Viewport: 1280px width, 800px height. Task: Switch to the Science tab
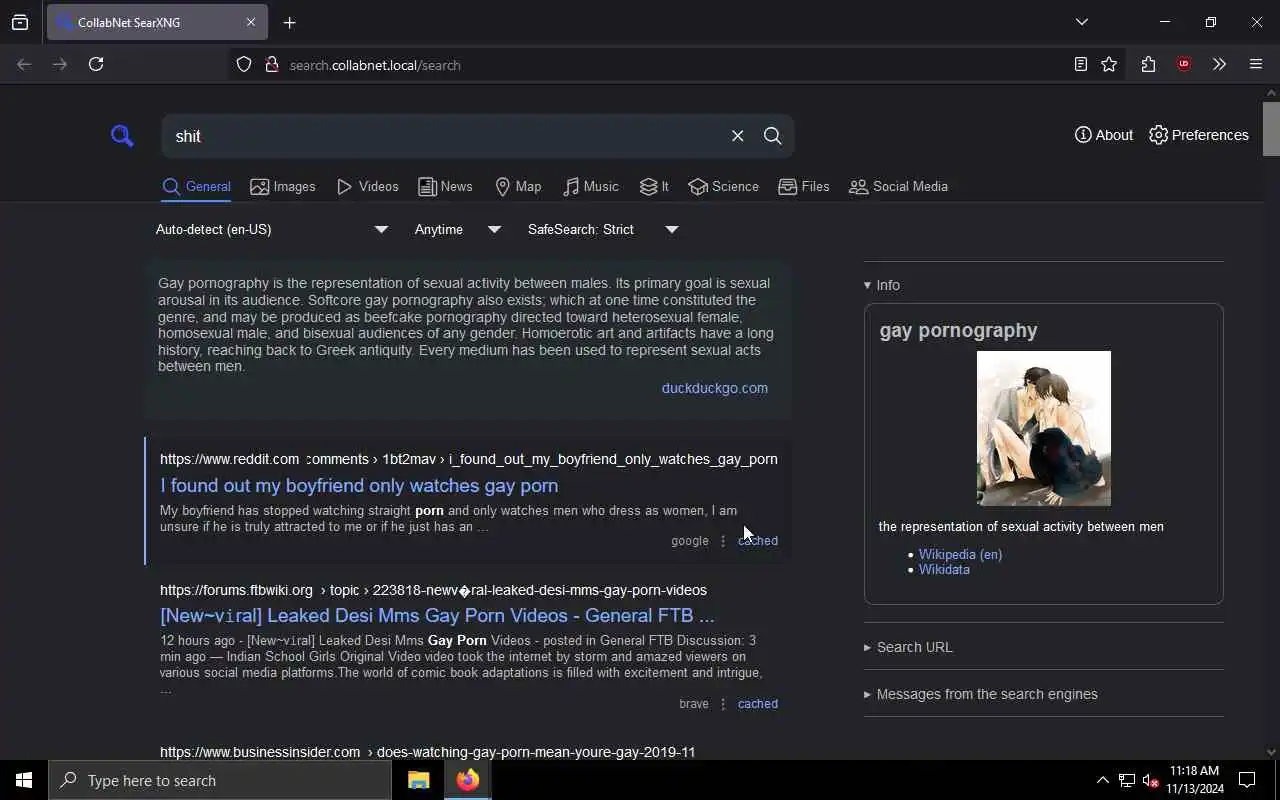click(x=723, y=187)
